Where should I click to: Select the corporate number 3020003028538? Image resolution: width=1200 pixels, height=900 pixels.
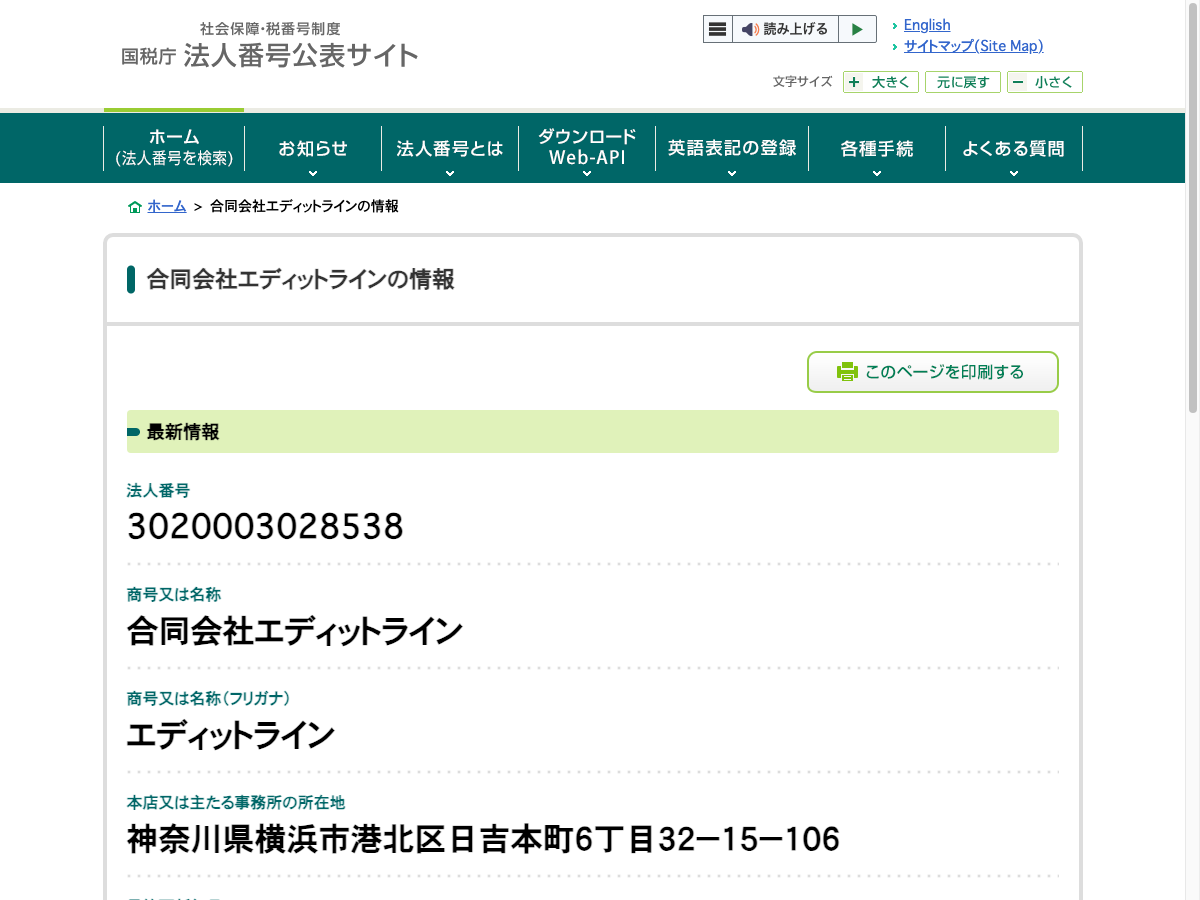coord(265,526)
